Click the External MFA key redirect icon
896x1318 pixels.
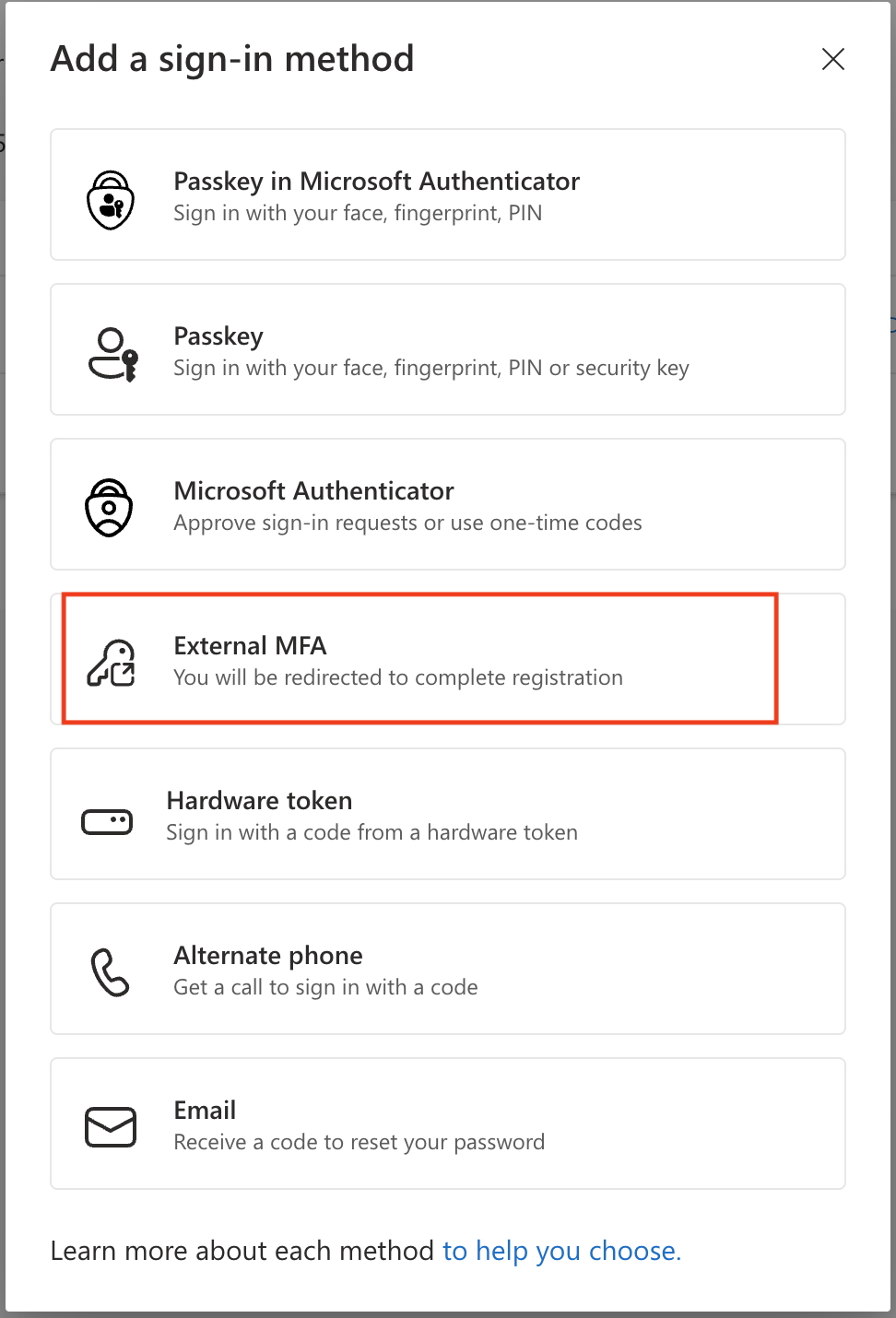112,664
